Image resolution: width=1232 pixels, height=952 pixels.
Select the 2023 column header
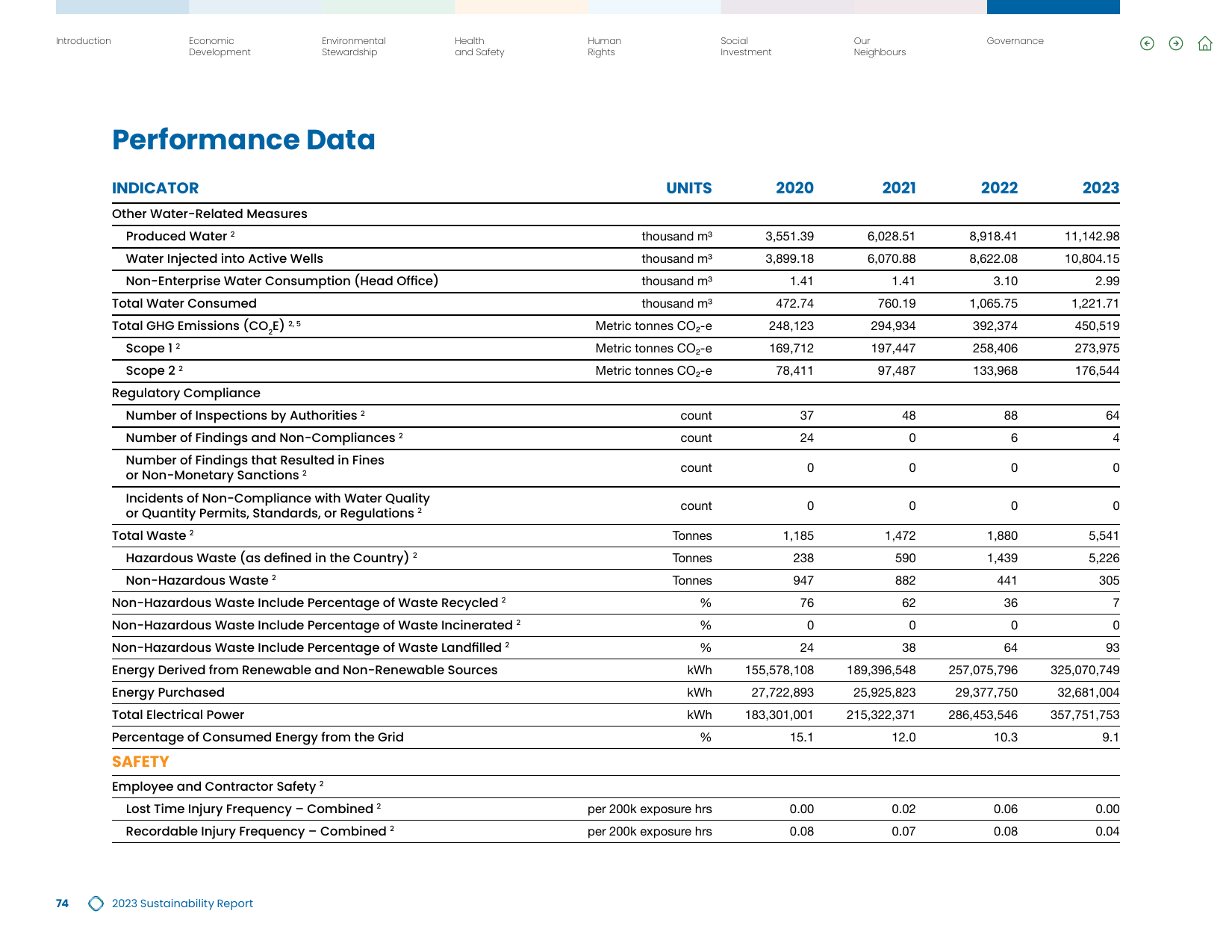click(1101, 188)
